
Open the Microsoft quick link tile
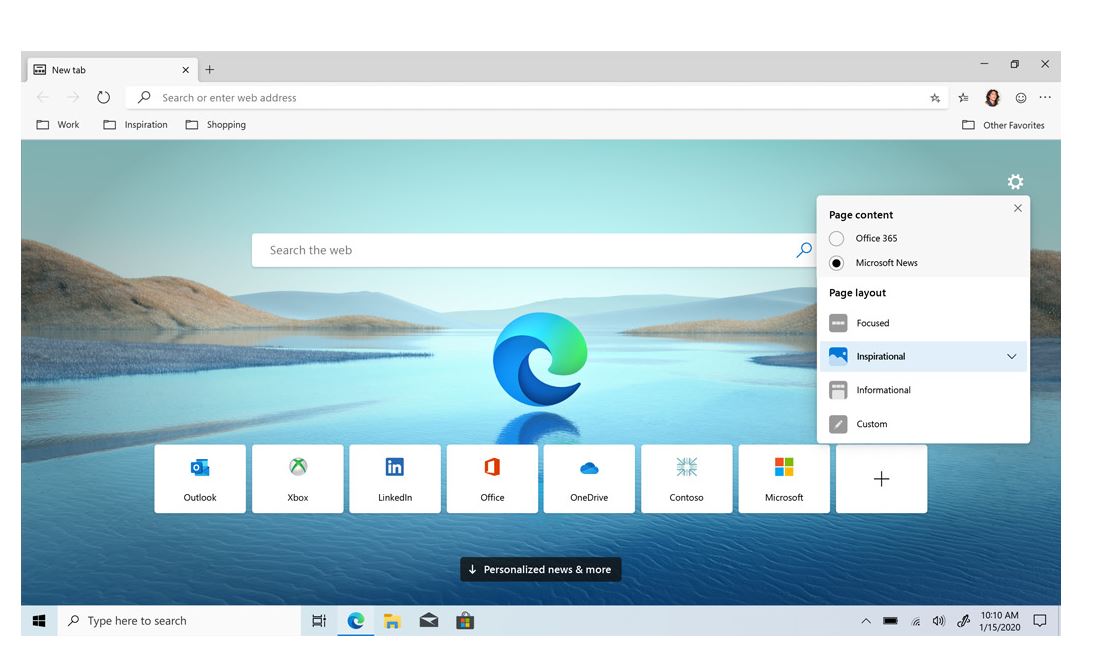tap(784, 479)
